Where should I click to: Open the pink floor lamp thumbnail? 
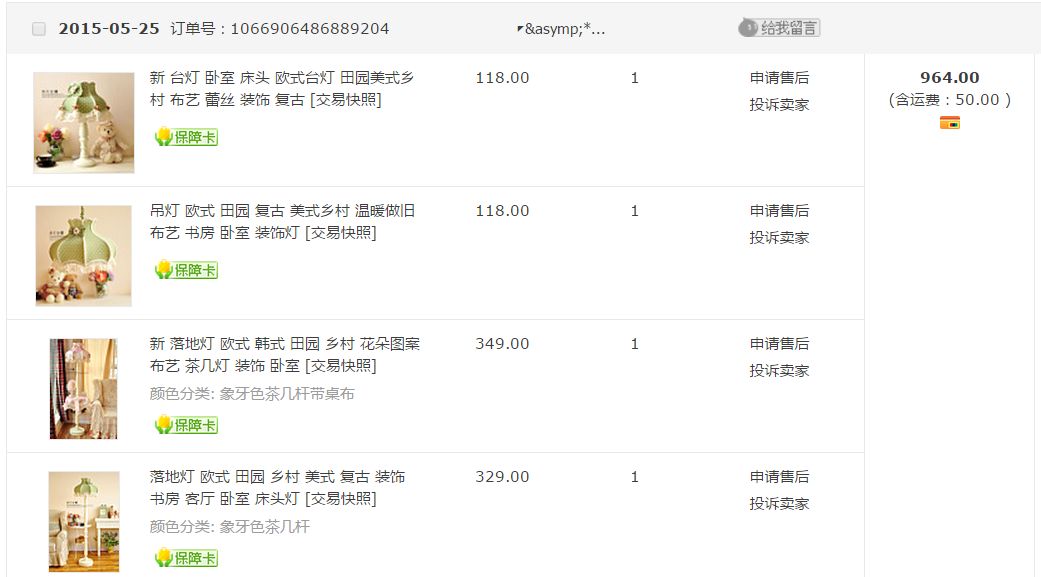pos(84,388)
